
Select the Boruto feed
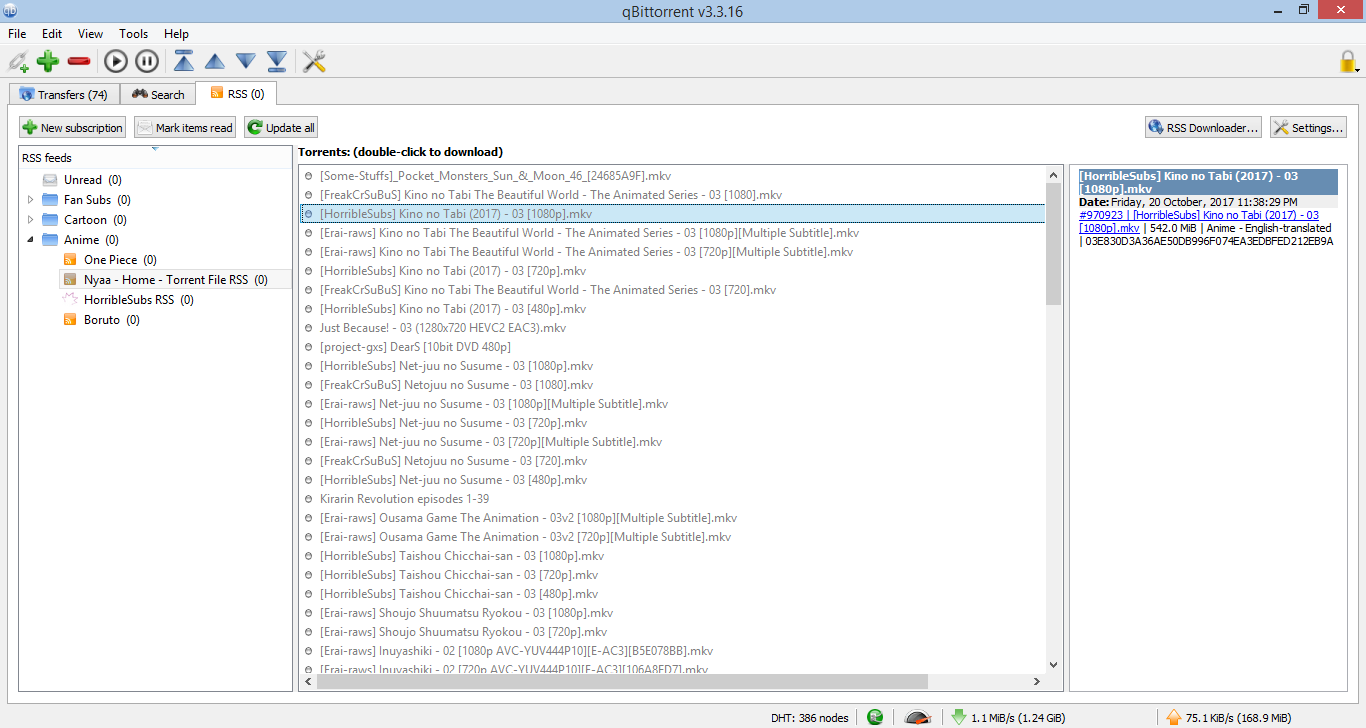click(102, 320)
